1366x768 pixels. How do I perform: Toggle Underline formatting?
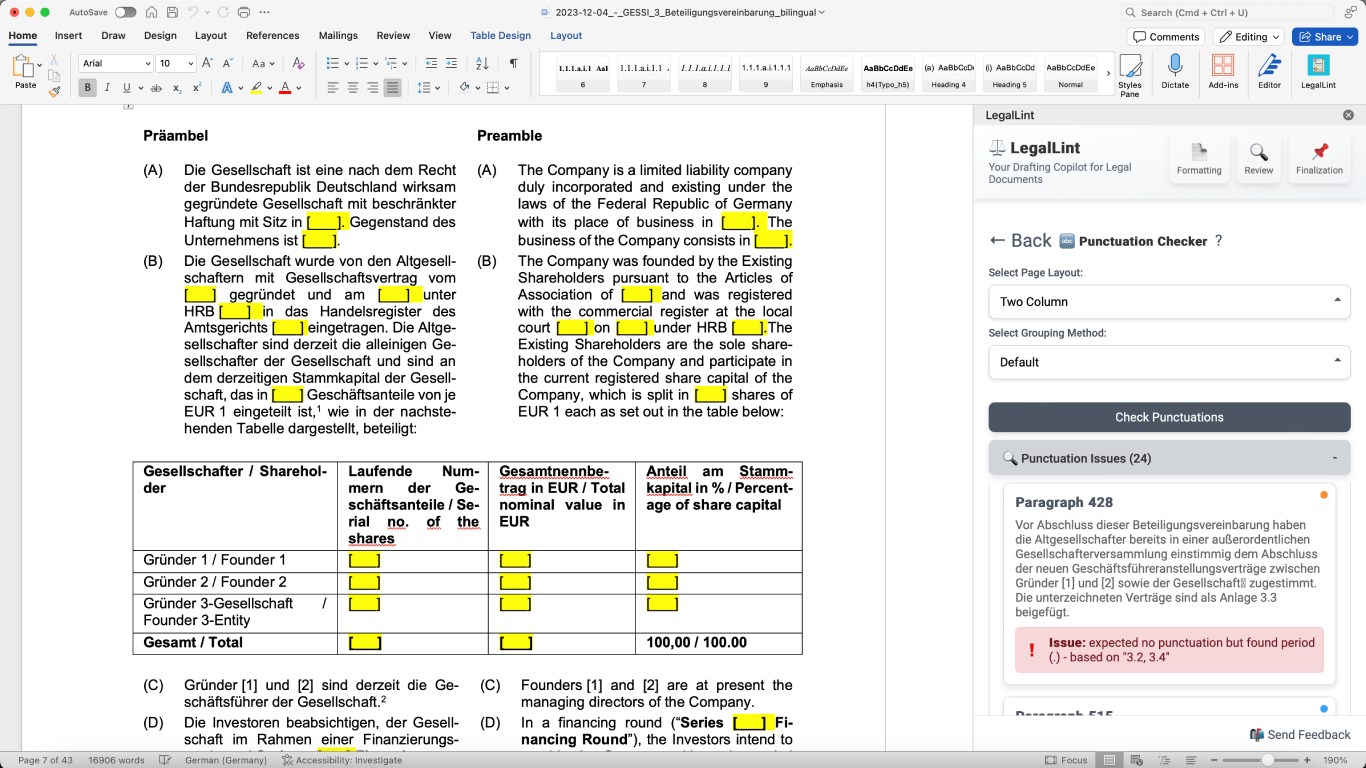tap(126, 88)
